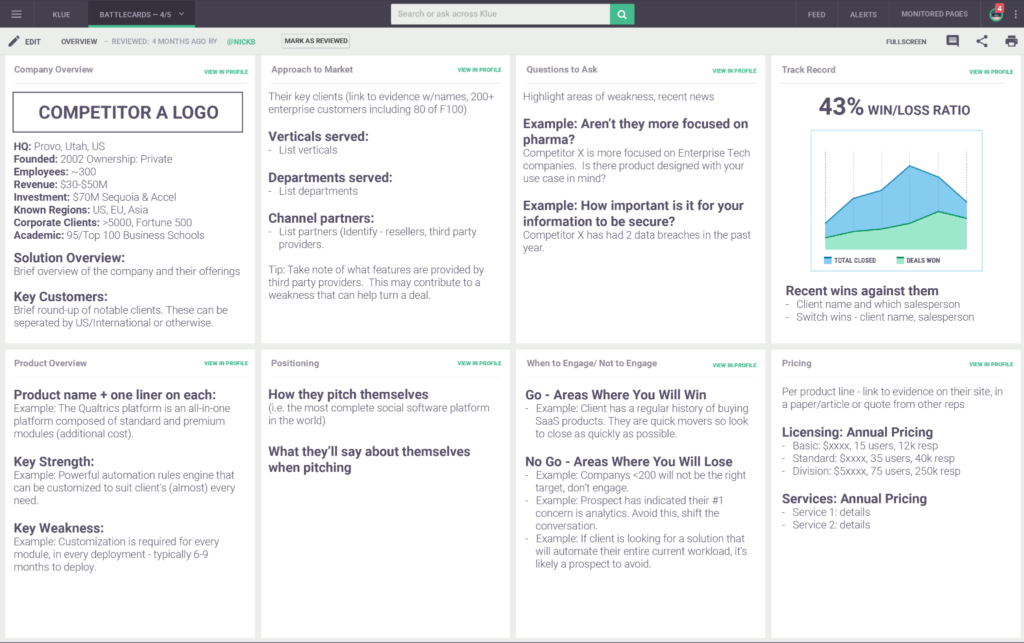Expand the Battlecards 4/5 dropdown arrow
This screenshot has height=643, width=1024.
click(x=182, y=14)
